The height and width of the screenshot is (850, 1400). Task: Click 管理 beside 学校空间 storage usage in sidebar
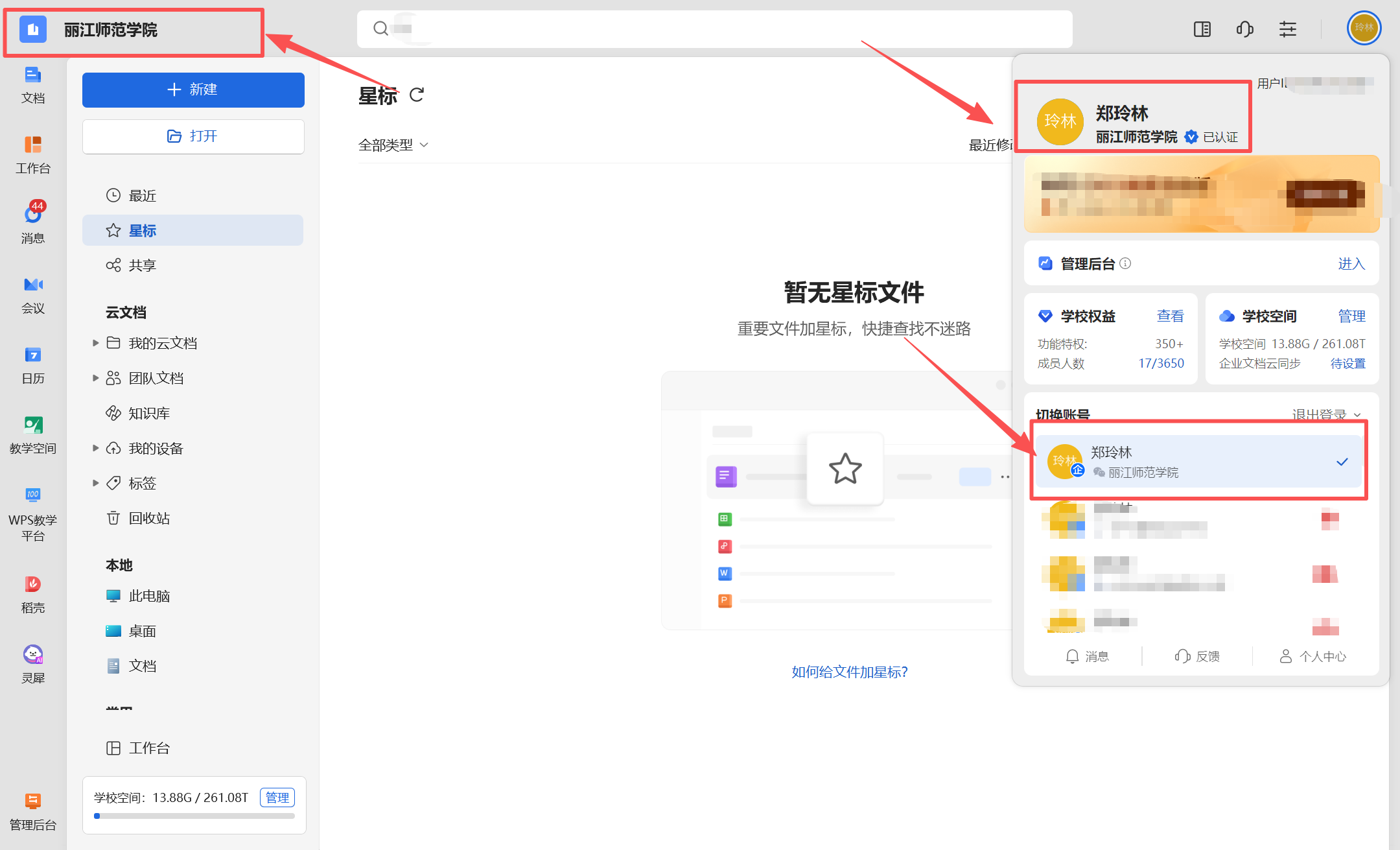(x=277, y=797)
